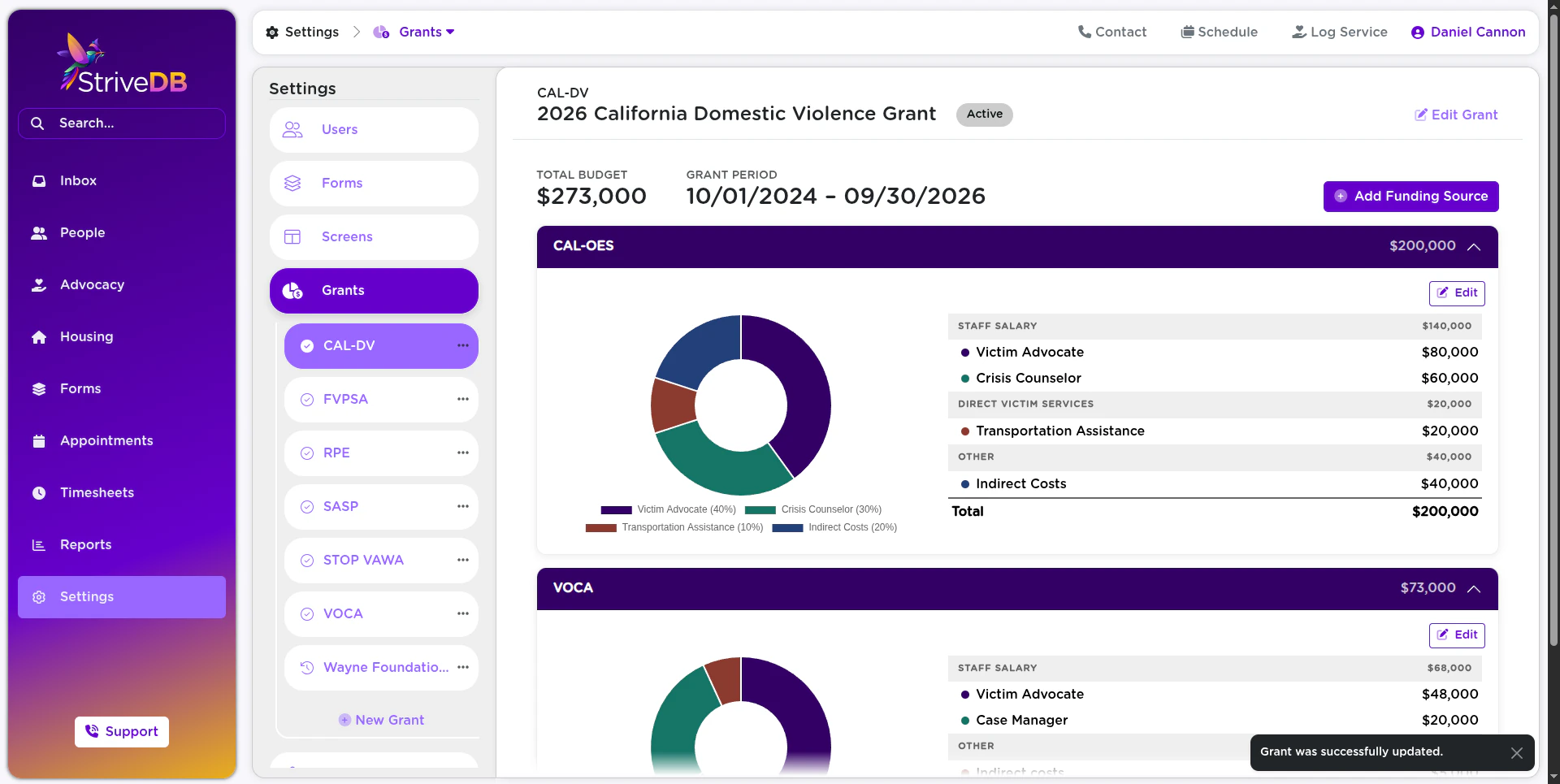Screen dimensions: 1560x784
Task: Edit the VOCA funding source
Action: [x=1457, y=635]
